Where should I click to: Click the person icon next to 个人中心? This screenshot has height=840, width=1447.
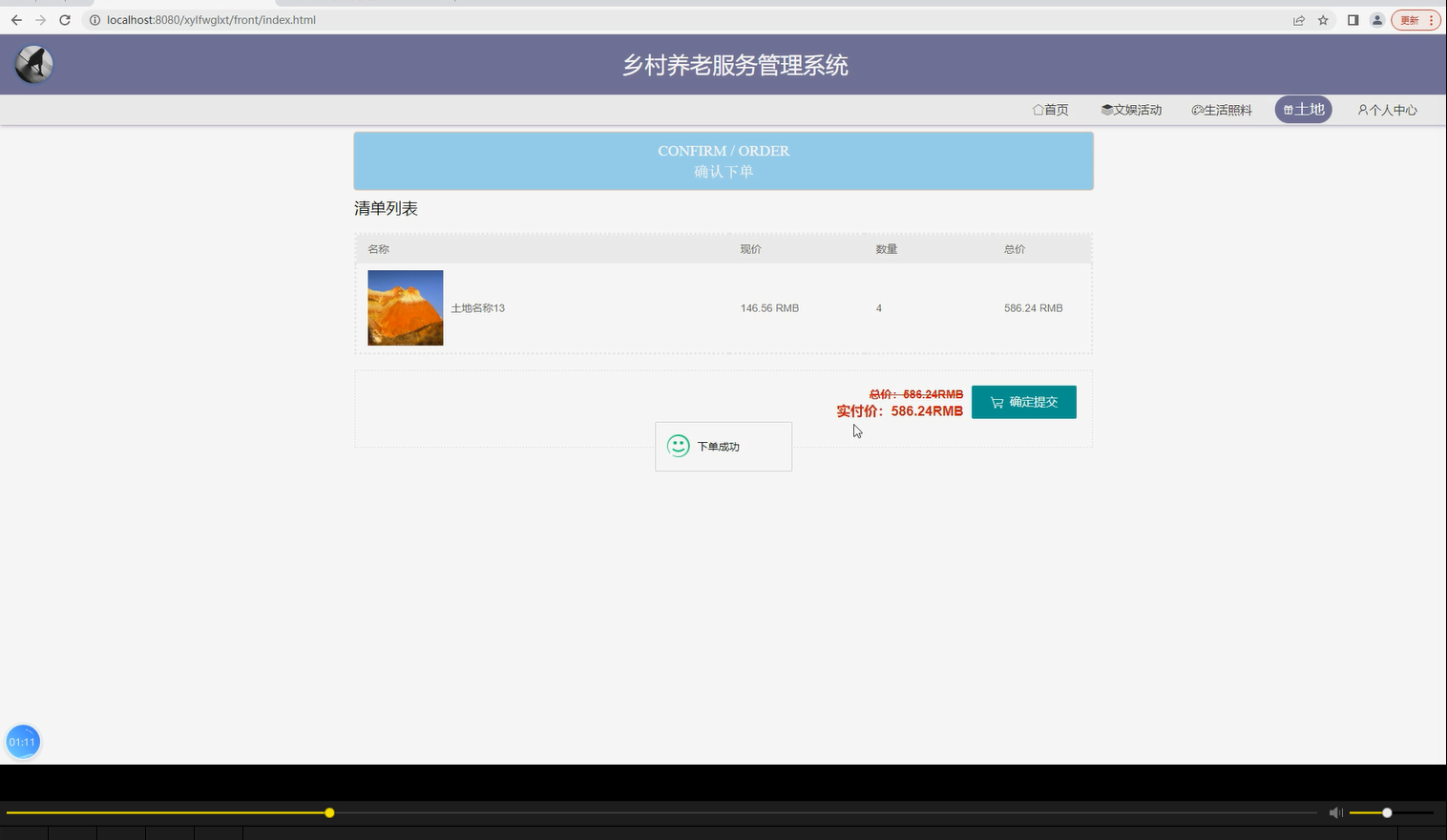1361,110
